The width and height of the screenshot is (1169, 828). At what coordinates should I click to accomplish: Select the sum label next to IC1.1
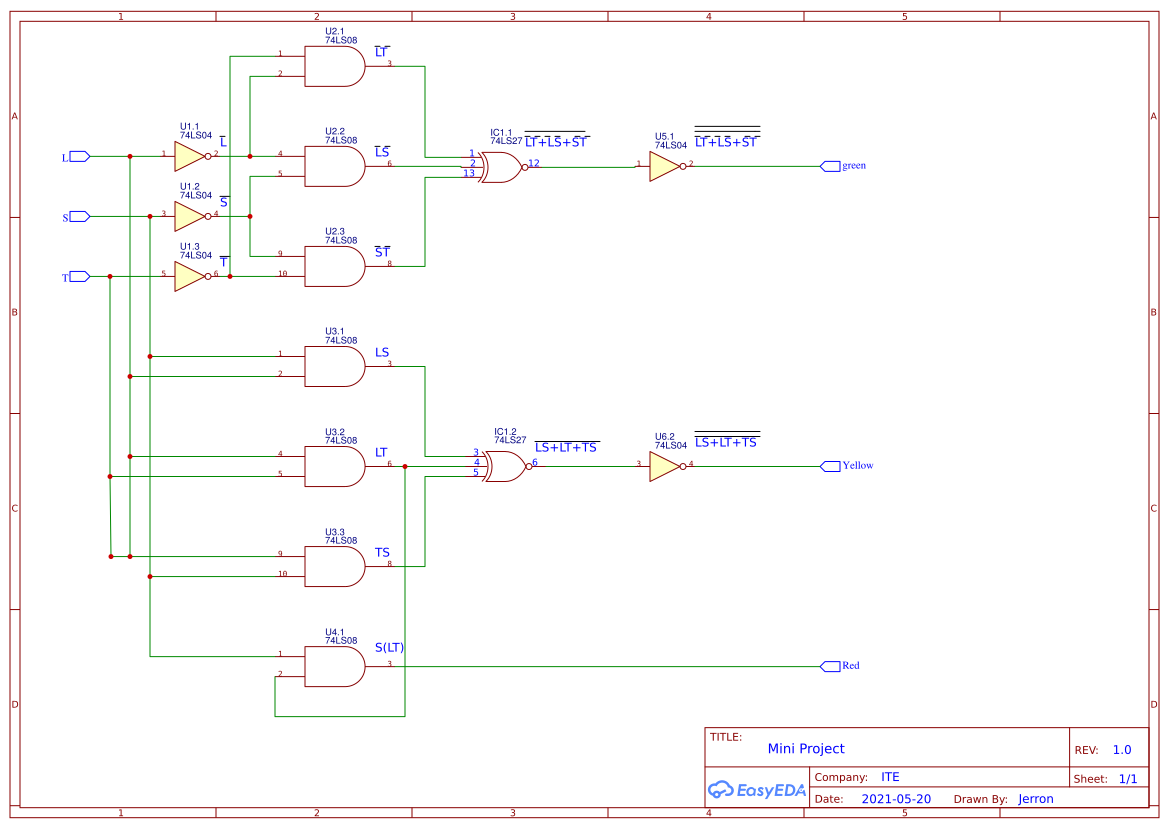tap(556, 140)
